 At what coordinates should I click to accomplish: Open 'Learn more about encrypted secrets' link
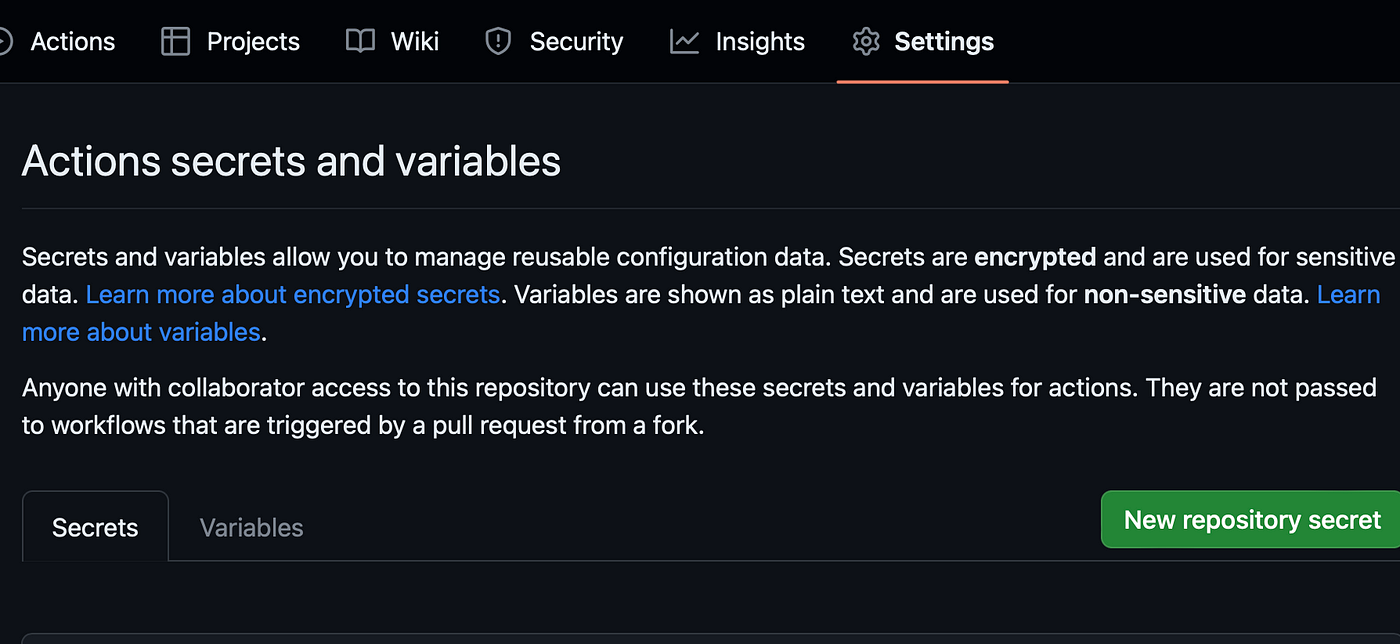293,295
